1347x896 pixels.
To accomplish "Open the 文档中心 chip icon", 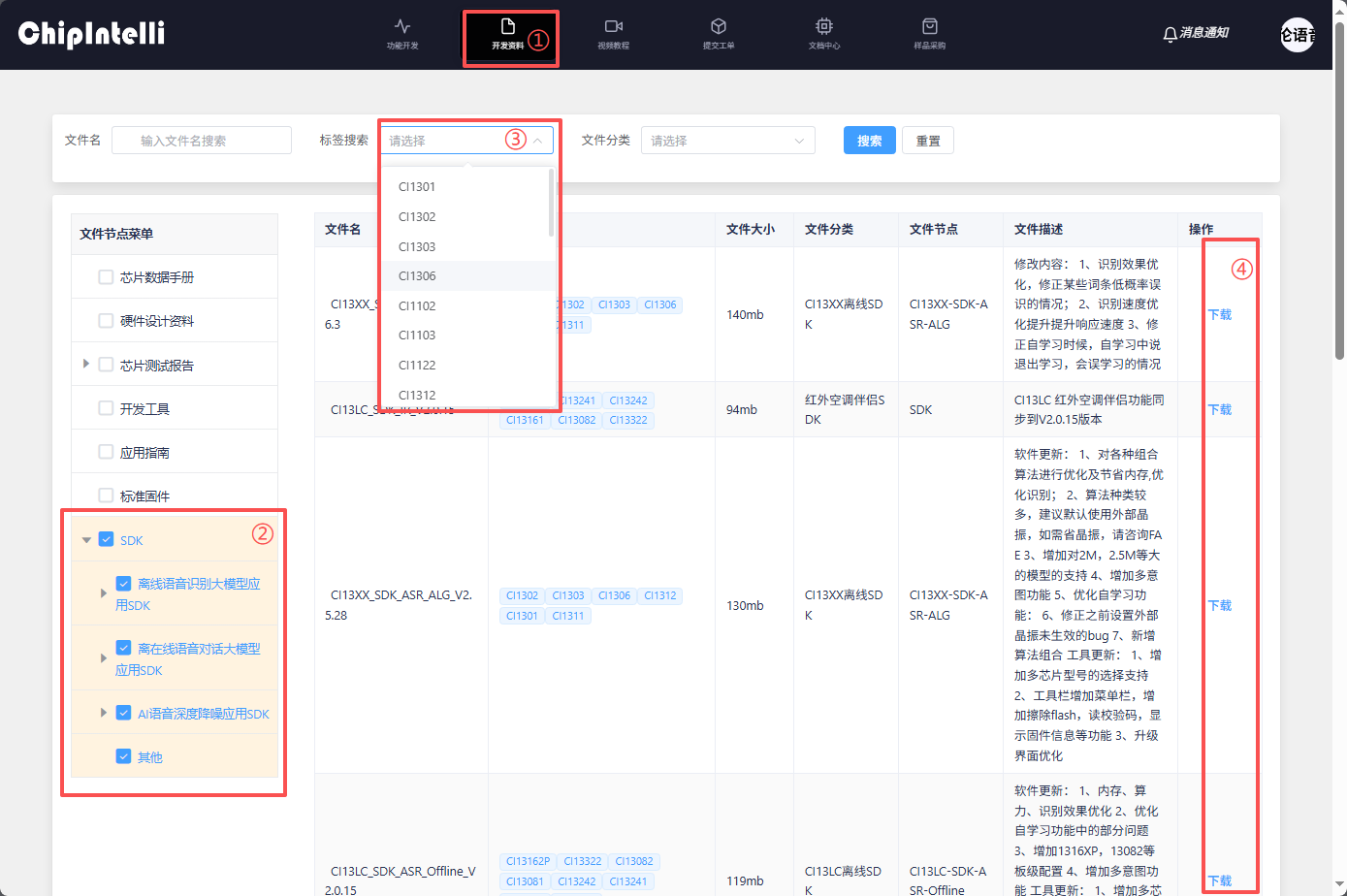I will 823,27.
